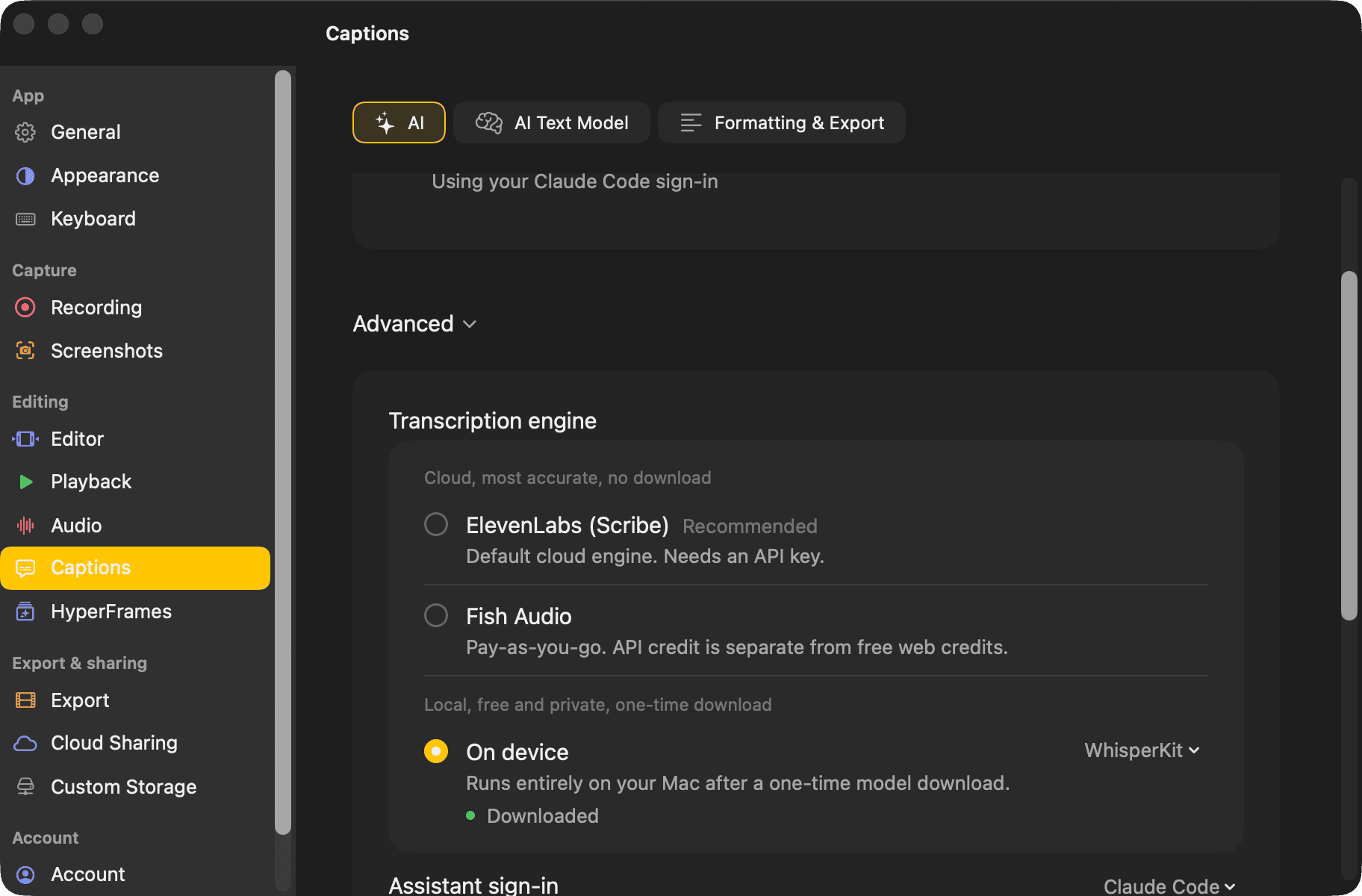Click the 'Recommended' label next to ElevenLabs
The width and height of the screenshot is (1362, 896).
[750, 526]
